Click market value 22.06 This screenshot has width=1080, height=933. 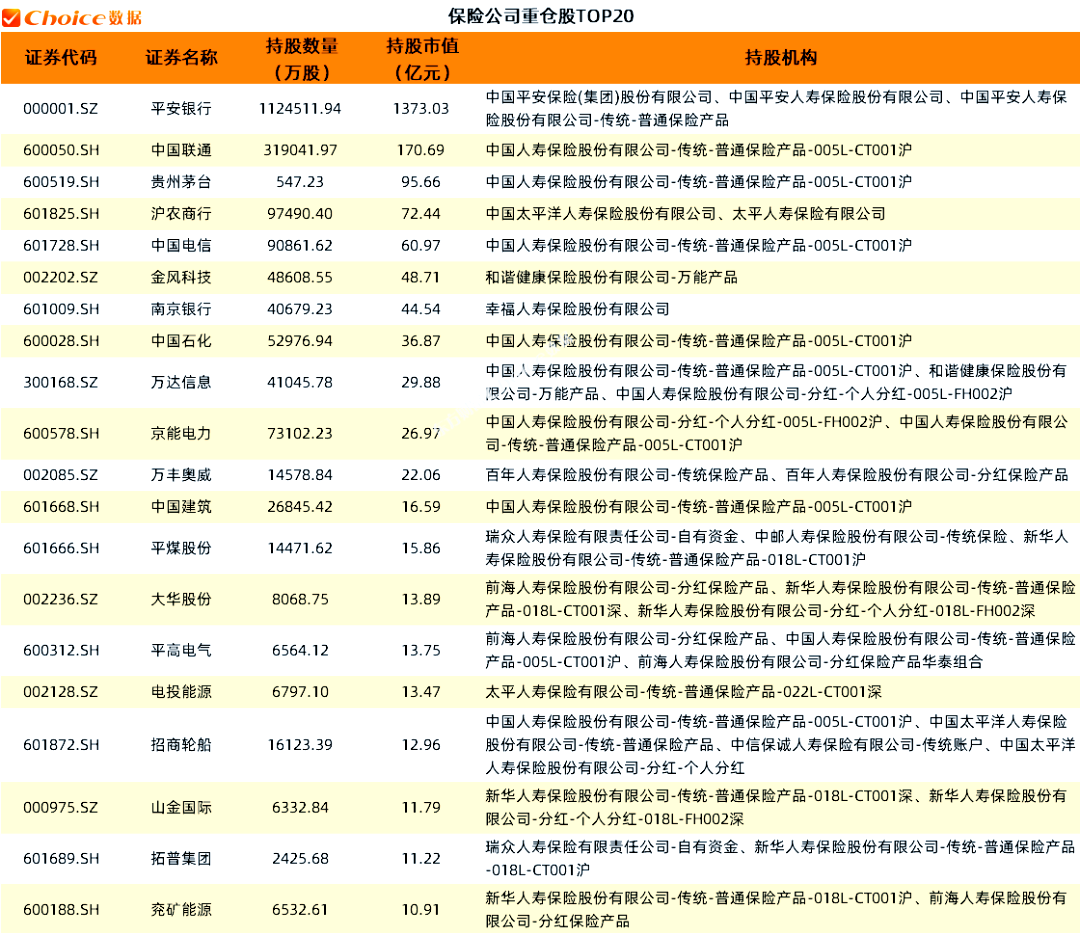[421, 475]
